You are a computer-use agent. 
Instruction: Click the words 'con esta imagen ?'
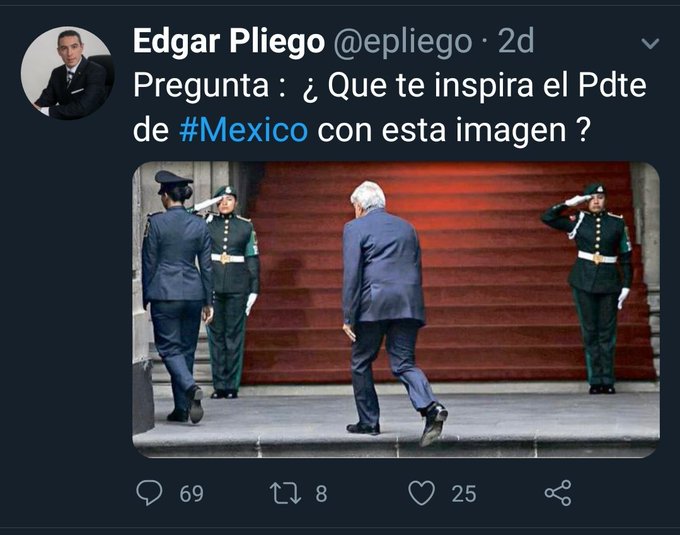(454, 130)
